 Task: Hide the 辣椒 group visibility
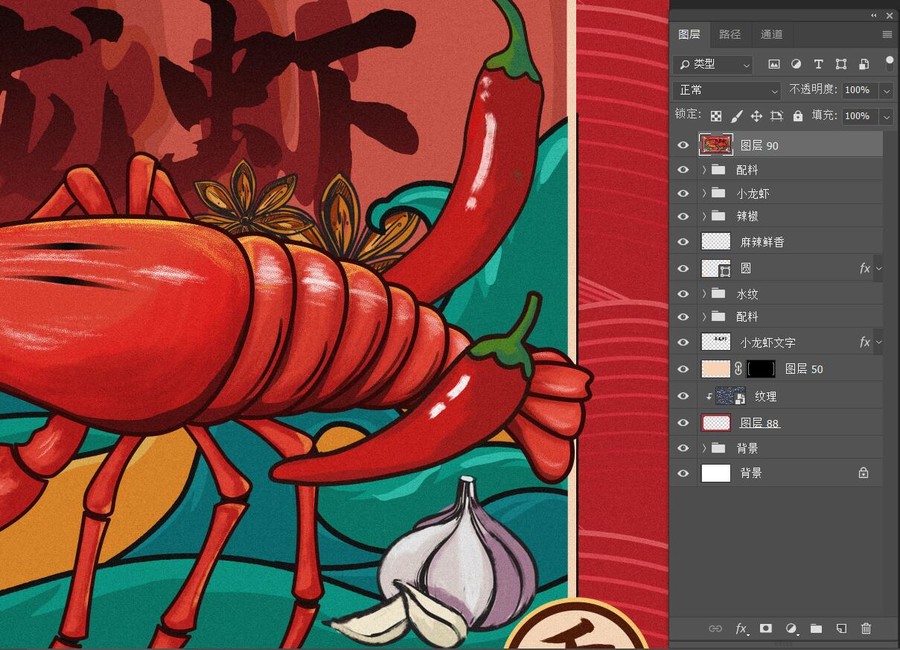[x=683, y=216]
